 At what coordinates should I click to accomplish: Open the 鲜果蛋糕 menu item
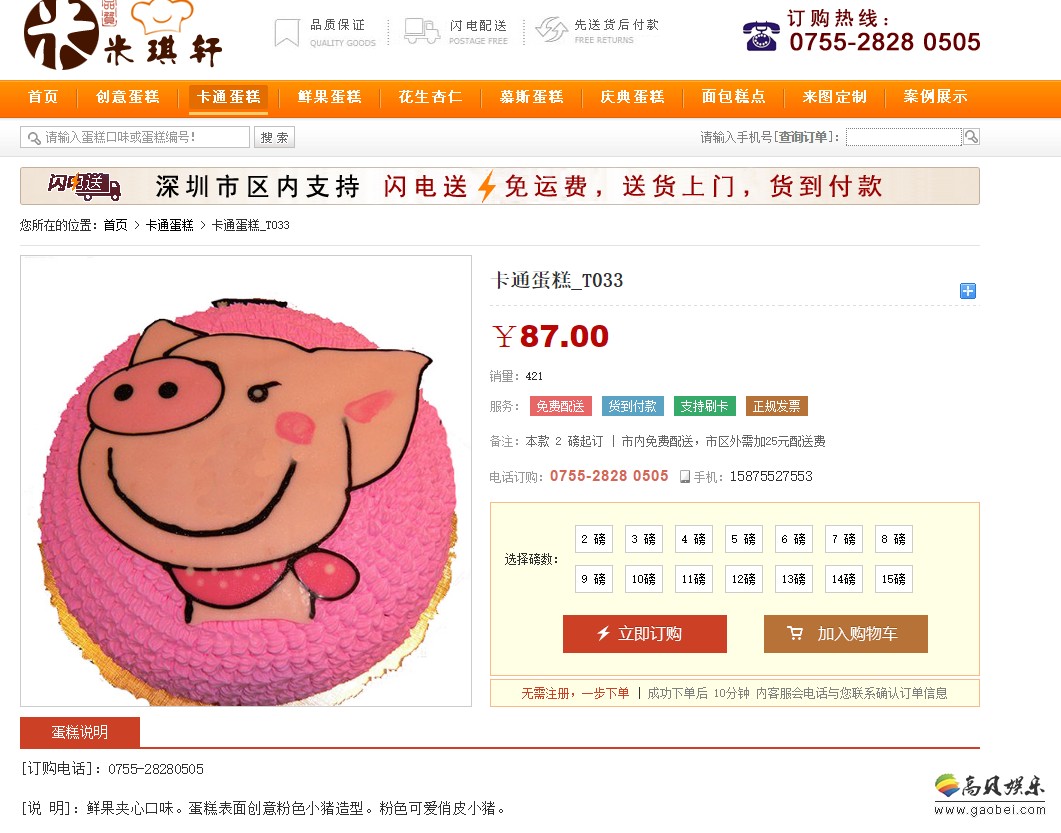330,97
